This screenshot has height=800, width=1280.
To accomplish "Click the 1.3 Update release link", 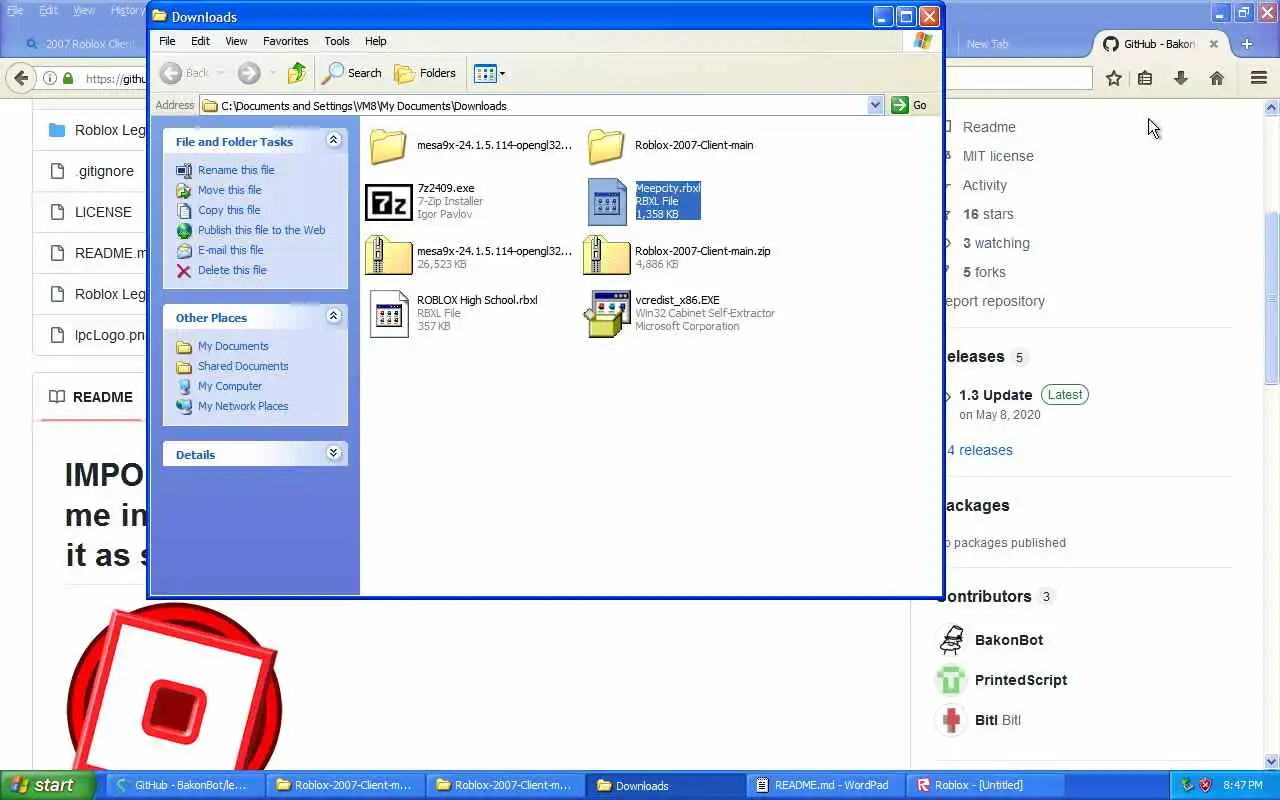I will (995, 395).
